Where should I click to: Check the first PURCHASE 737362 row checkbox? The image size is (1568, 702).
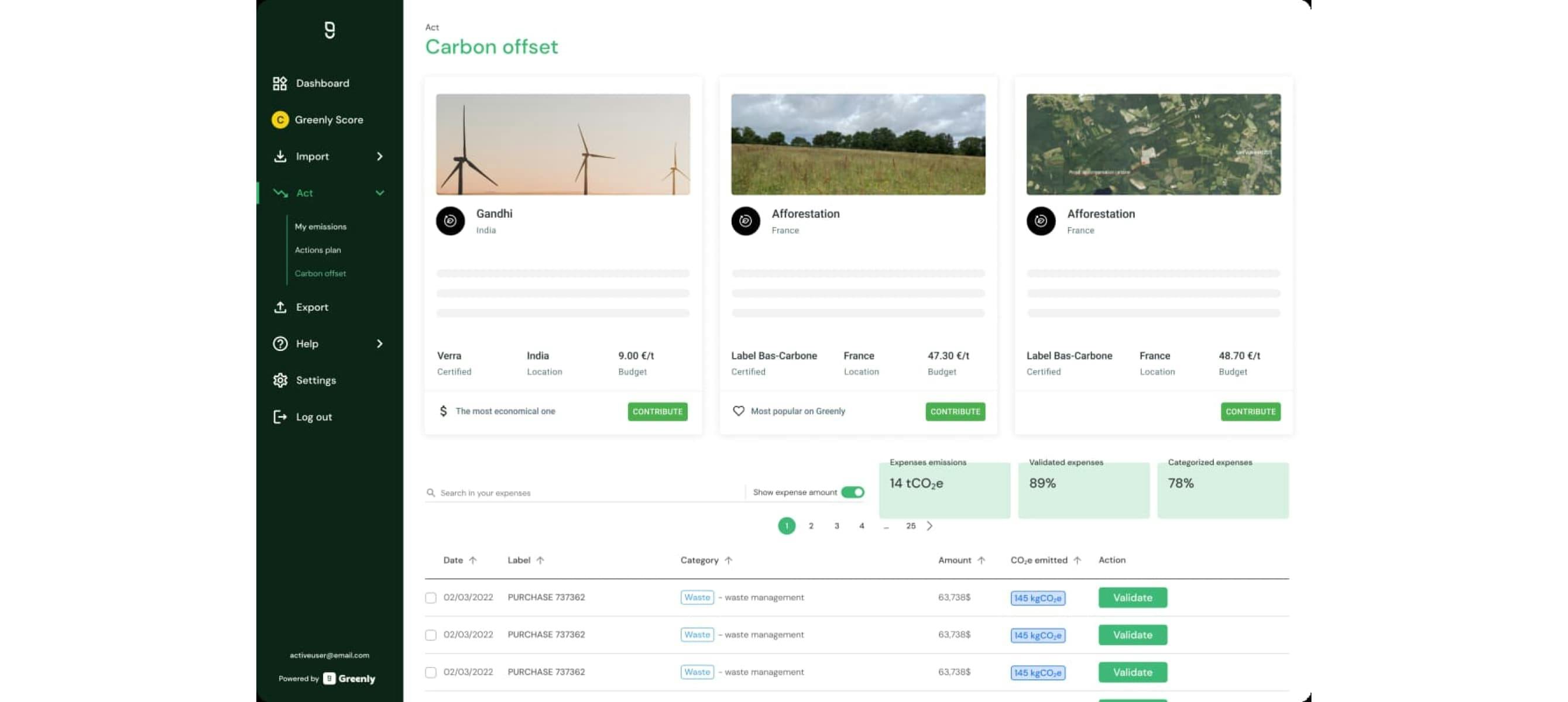pos(431,597)
